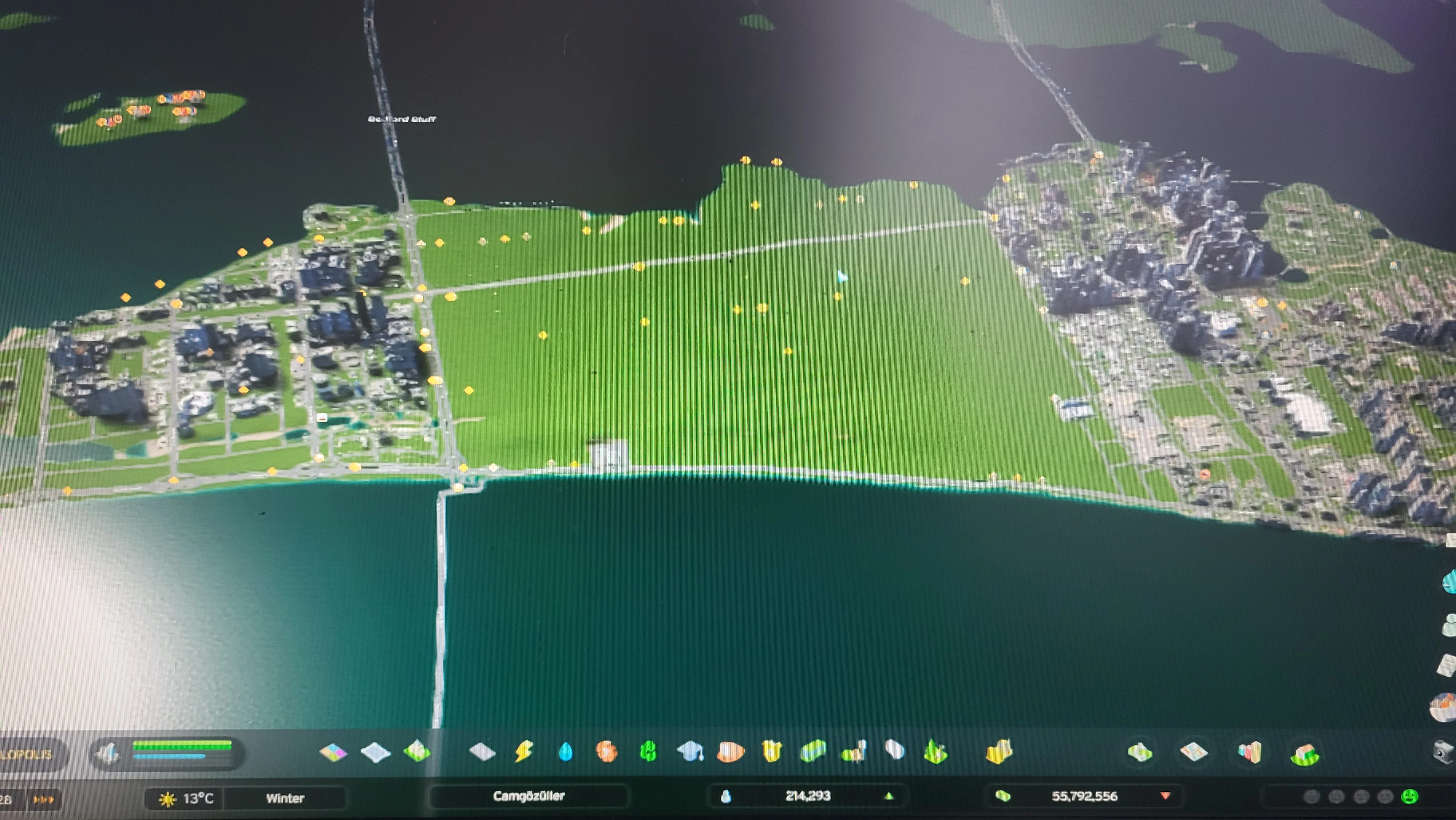
Task: Activate the yellow bulldozer tool
Action: click(x=999, y=753)
